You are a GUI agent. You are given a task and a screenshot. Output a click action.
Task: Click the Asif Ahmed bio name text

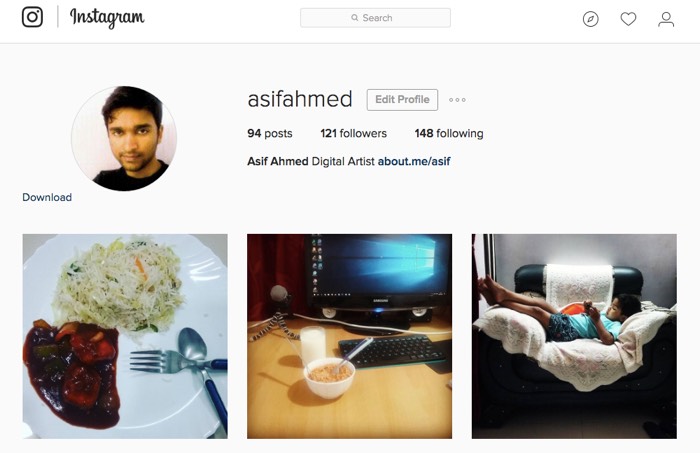tap(278, 161)
